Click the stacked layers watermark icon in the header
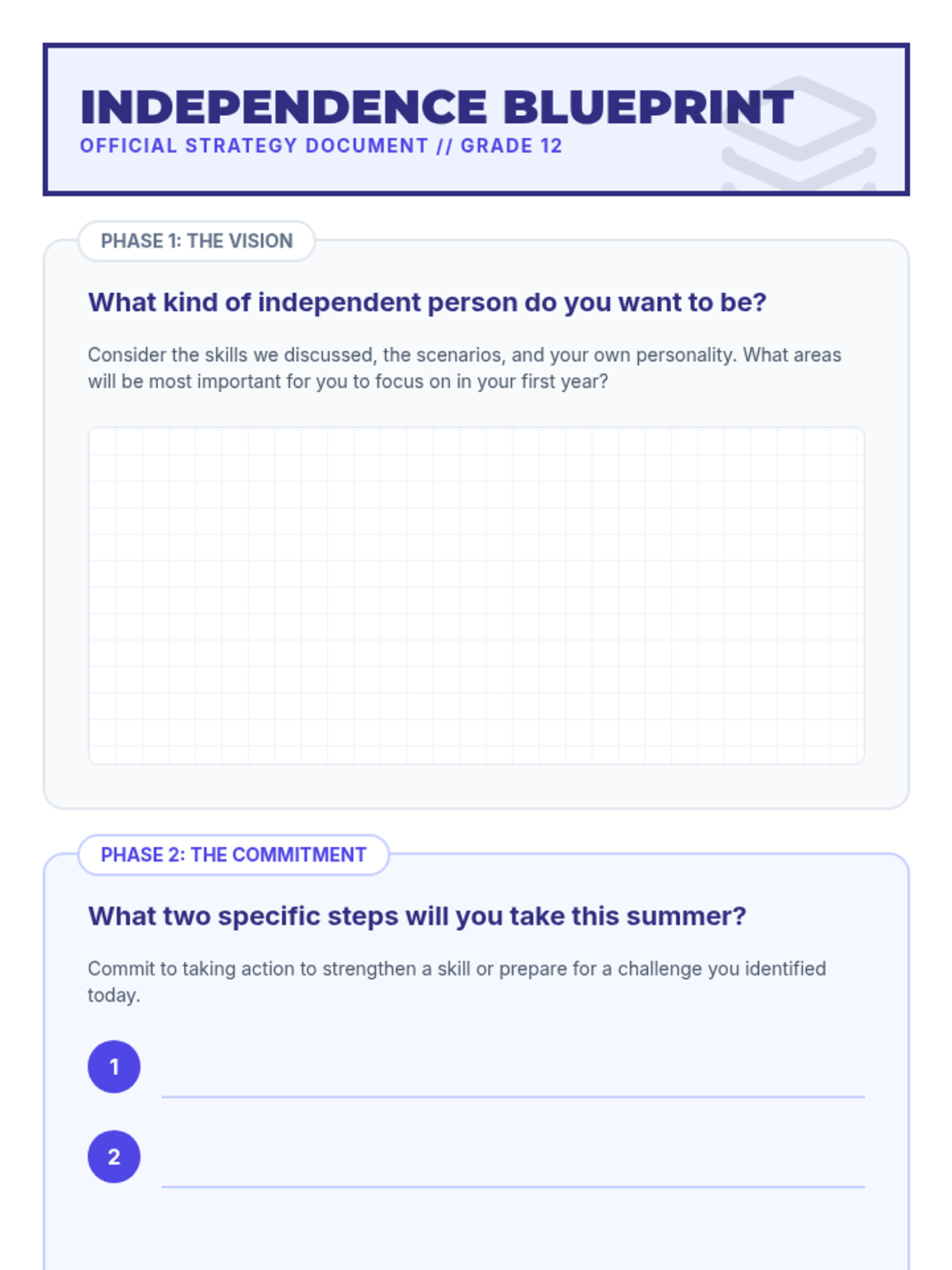The width and height of the screenshot is (952, 1270). point(799,133)
